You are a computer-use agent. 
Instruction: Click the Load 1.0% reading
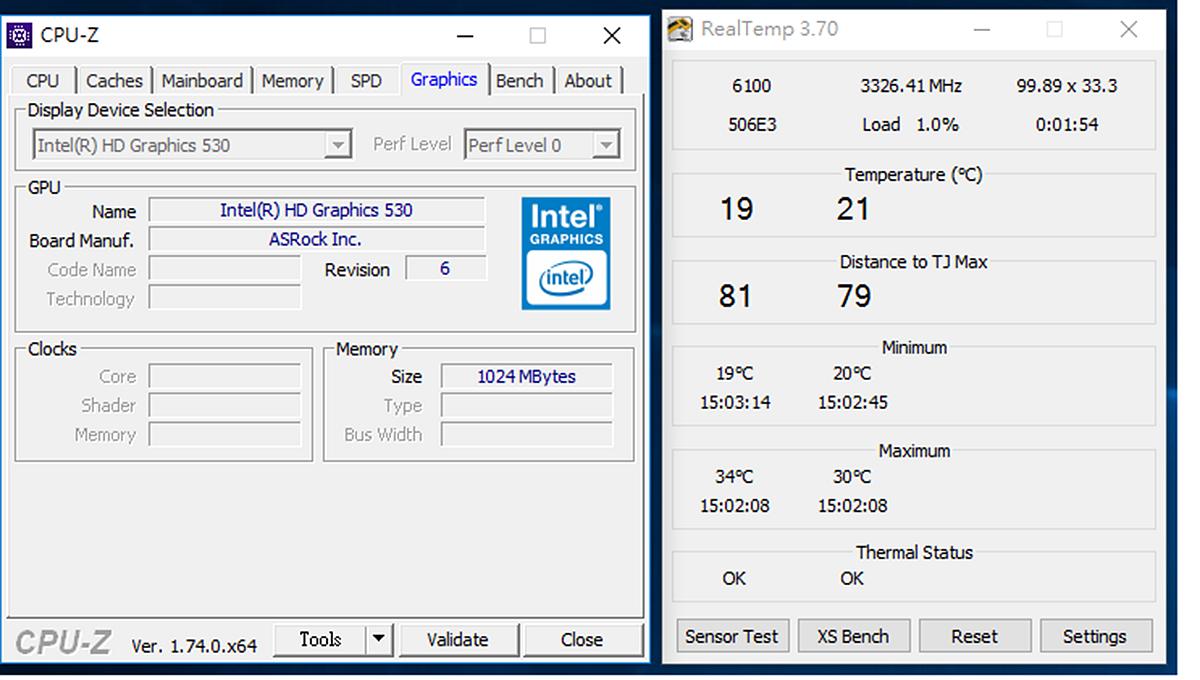click(910, 125)
